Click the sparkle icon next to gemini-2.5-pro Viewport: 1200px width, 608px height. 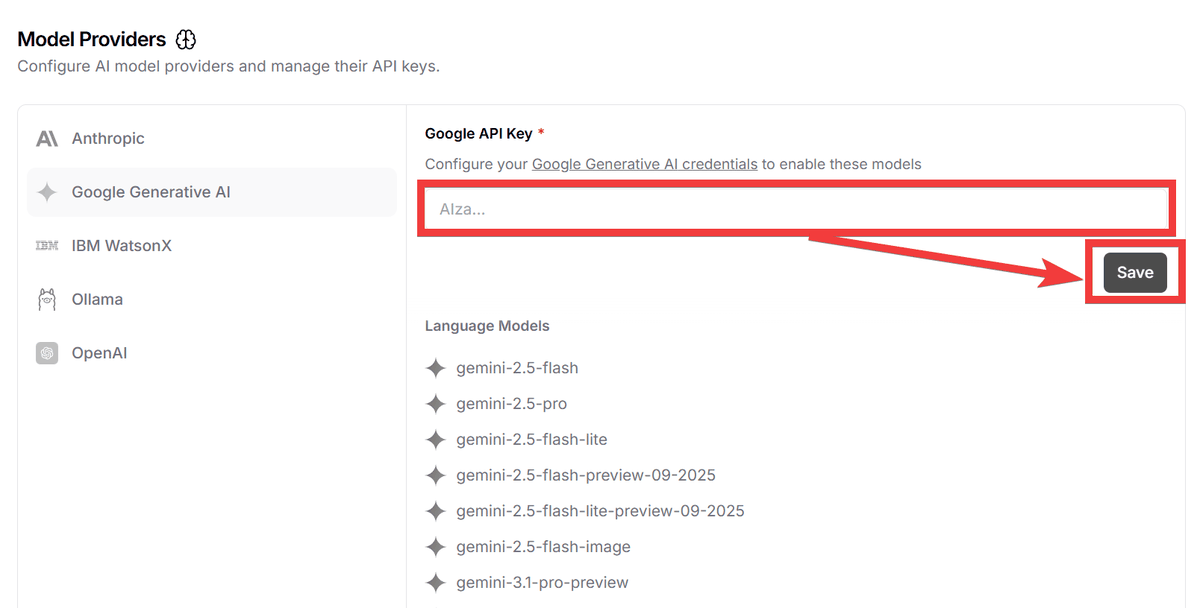pyautogui.click(x=435, y=404)
